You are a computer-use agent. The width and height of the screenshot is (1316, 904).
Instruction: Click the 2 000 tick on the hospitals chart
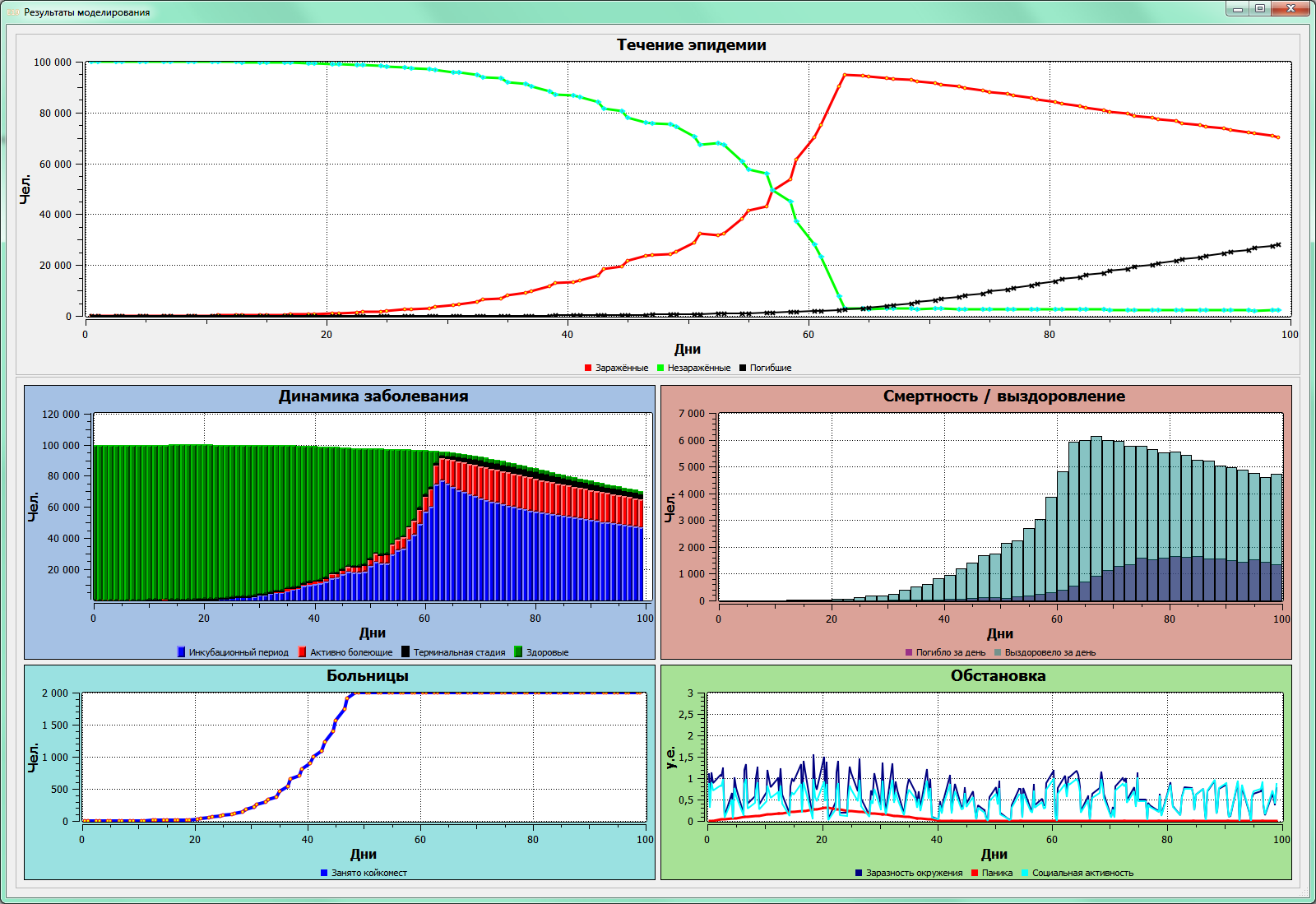(x=56, y=693)
